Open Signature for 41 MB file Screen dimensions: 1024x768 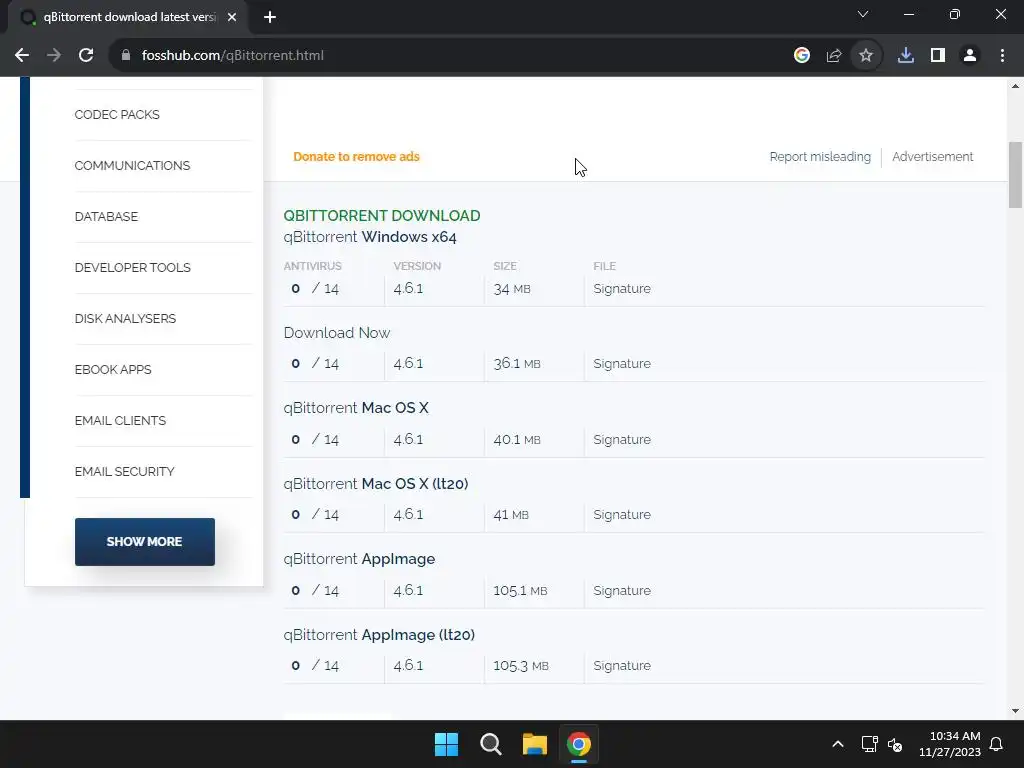tap(622, 515)
